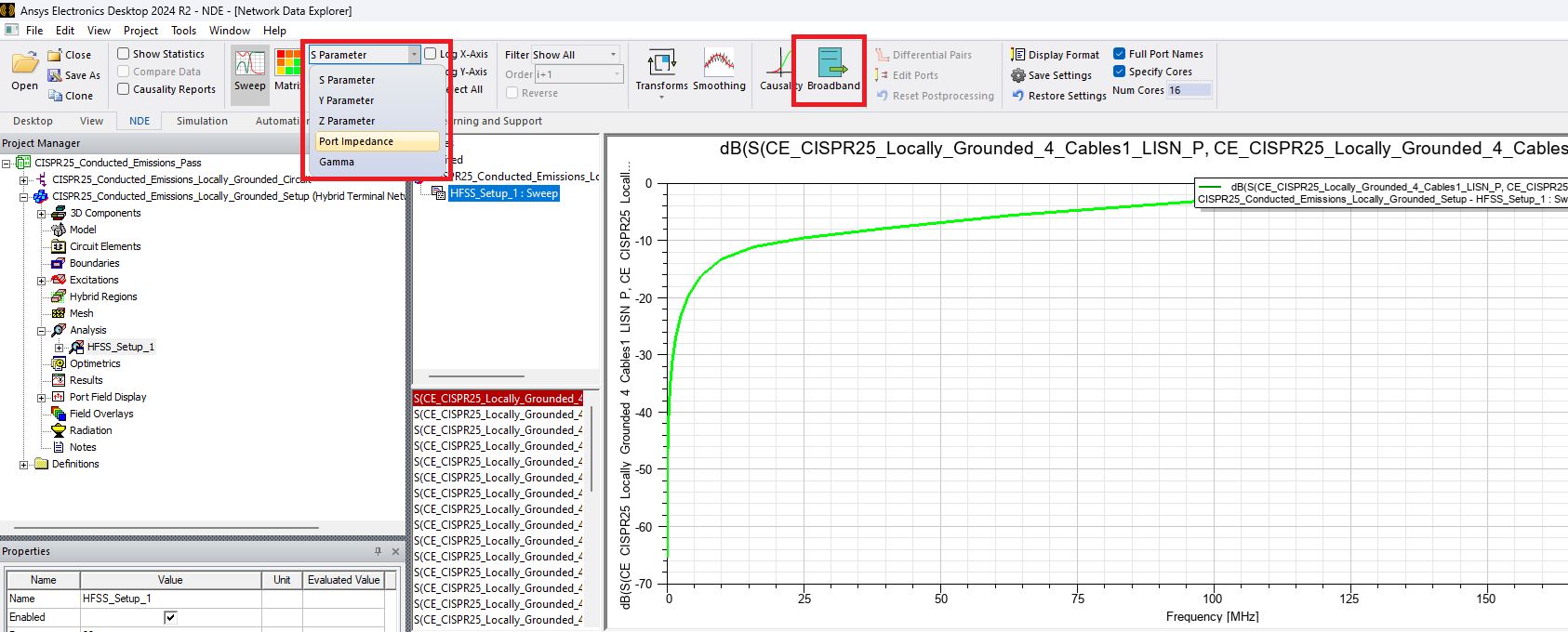The height and width of the screenshot is (632, 1568).
Task: Click the Clone icon
Action: coord(55,96)
